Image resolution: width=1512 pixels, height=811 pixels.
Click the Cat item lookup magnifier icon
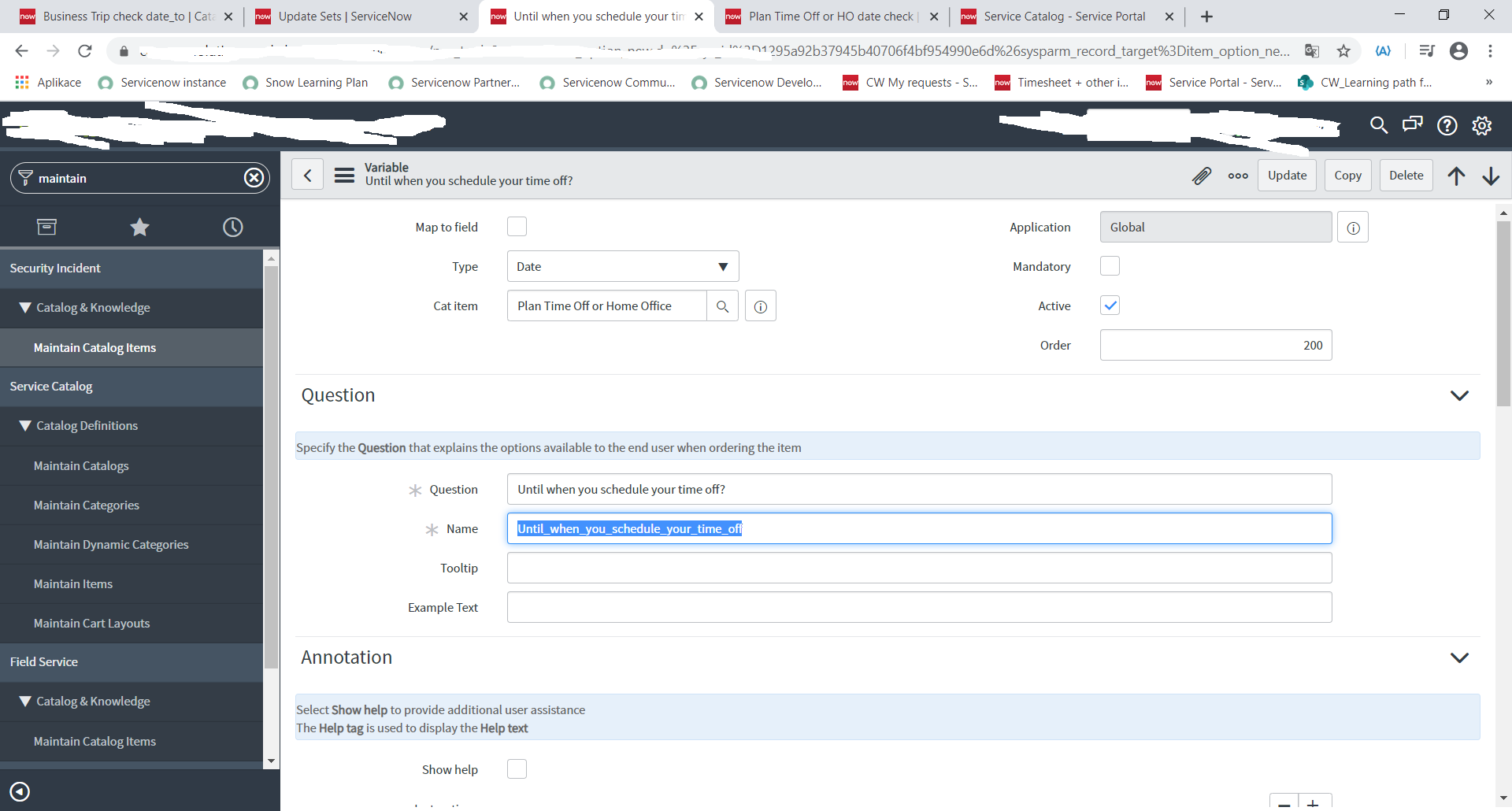coord(722,306)
